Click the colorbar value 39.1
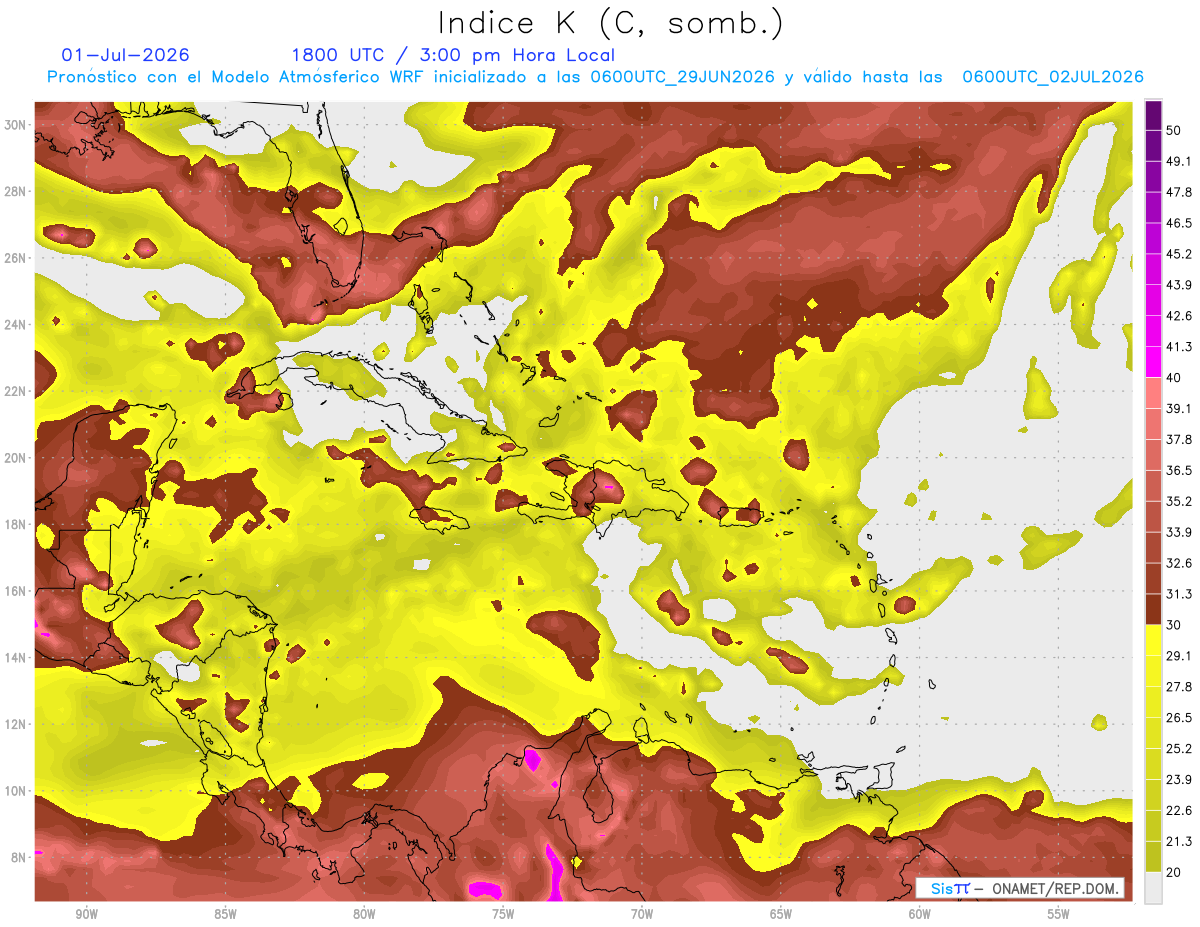The height and width of the screenshot is (927, 1200). click(1178, 408)
